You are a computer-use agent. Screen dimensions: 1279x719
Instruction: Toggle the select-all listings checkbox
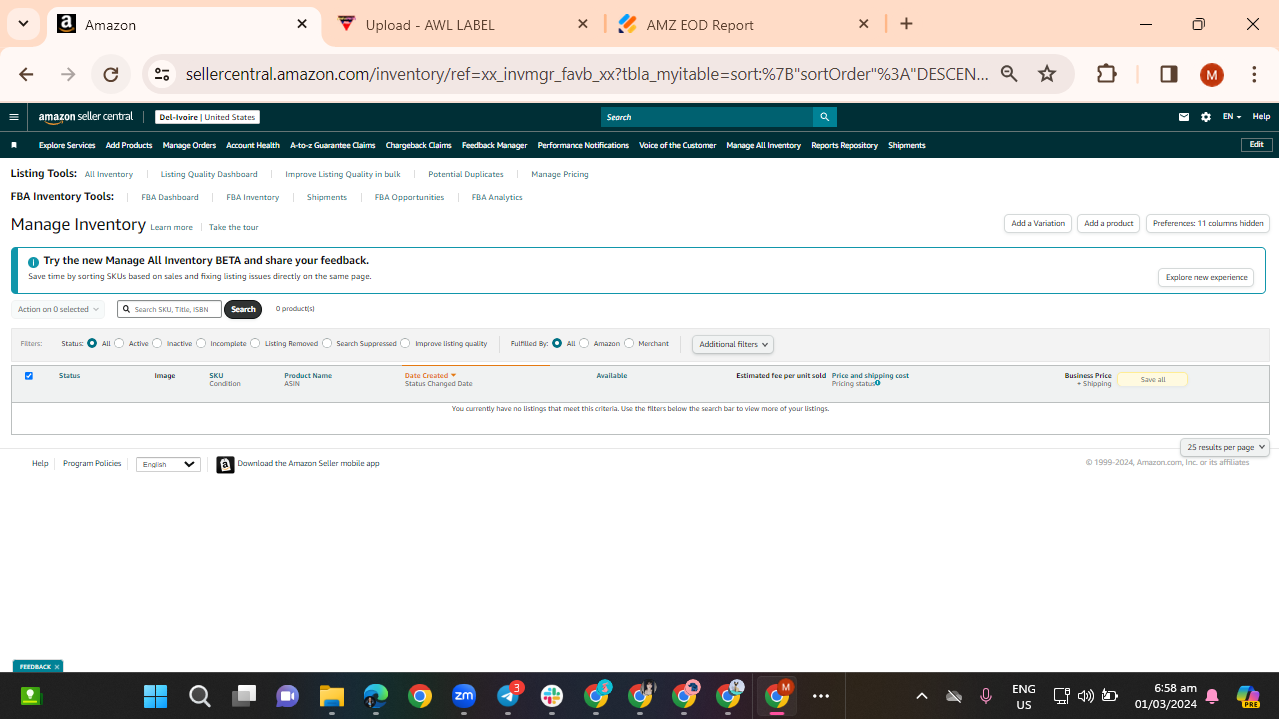pyautogui.click(x=29, y=376)
